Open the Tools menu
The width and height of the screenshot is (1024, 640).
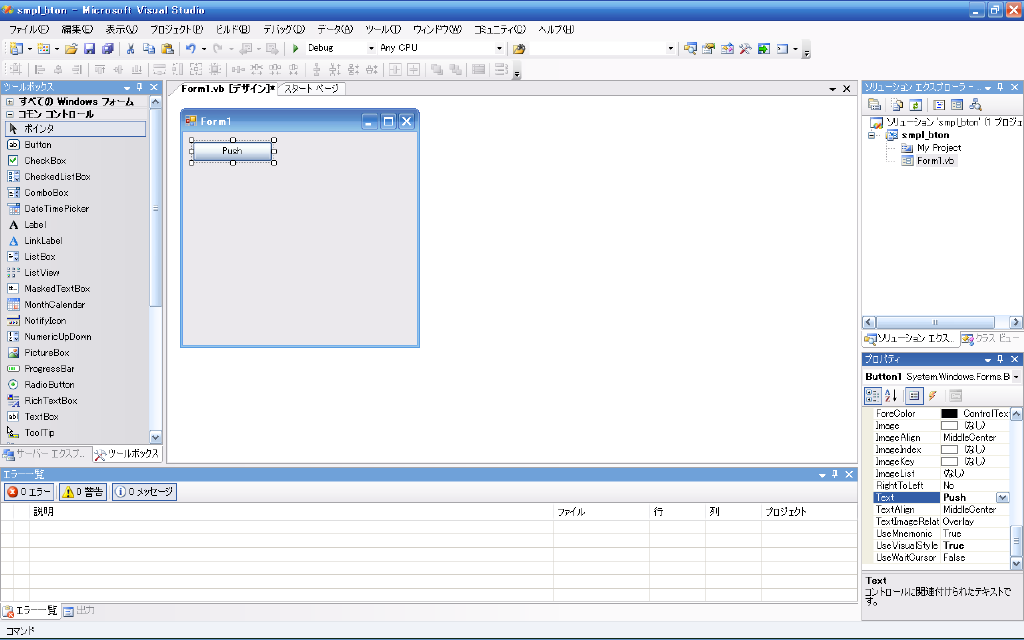click(383, 29)
